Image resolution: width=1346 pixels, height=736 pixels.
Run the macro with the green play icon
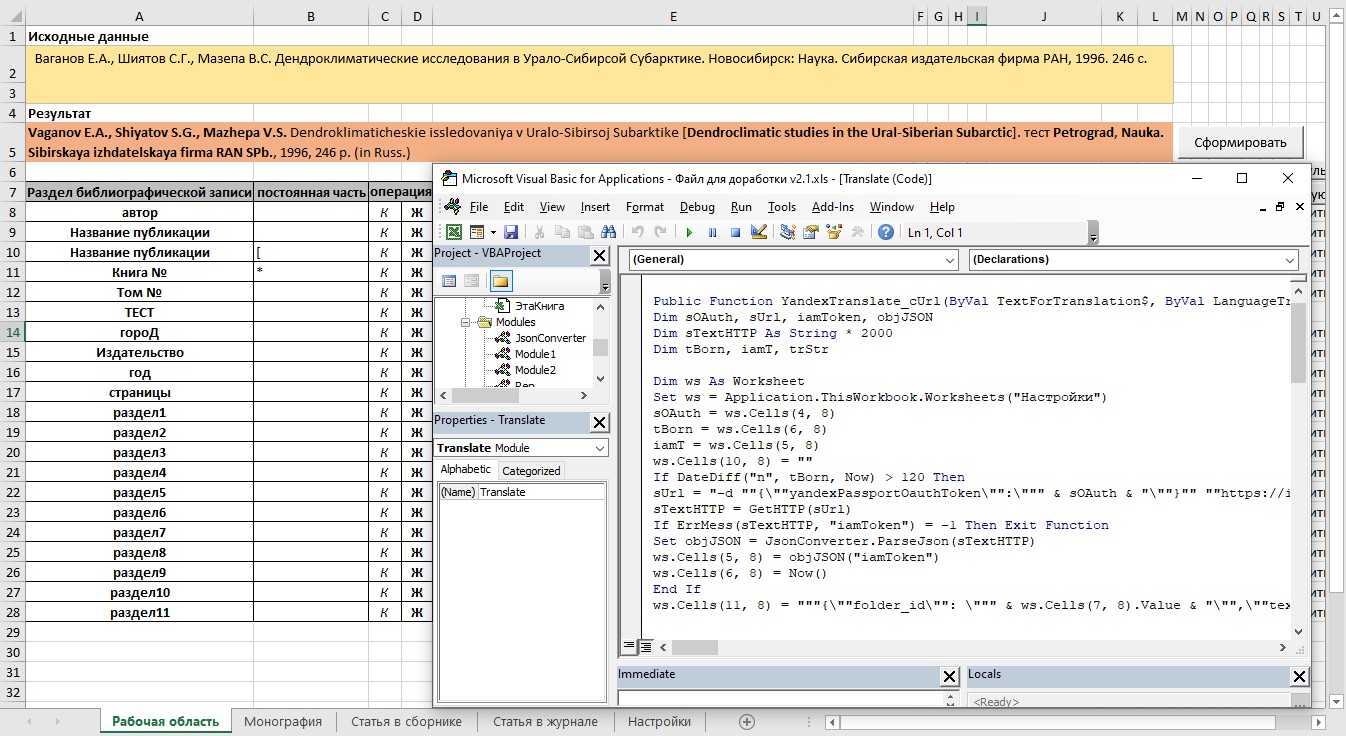coord(689,233)
